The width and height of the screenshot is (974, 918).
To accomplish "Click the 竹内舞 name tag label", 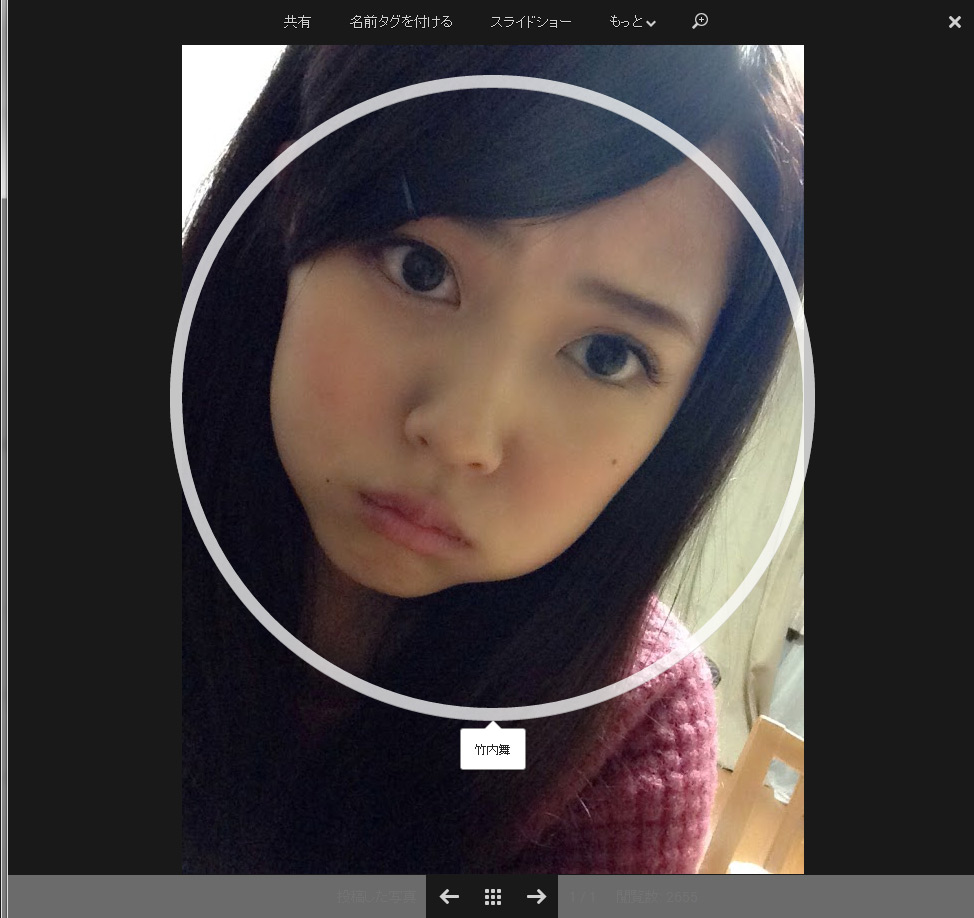I will point(493,749).
